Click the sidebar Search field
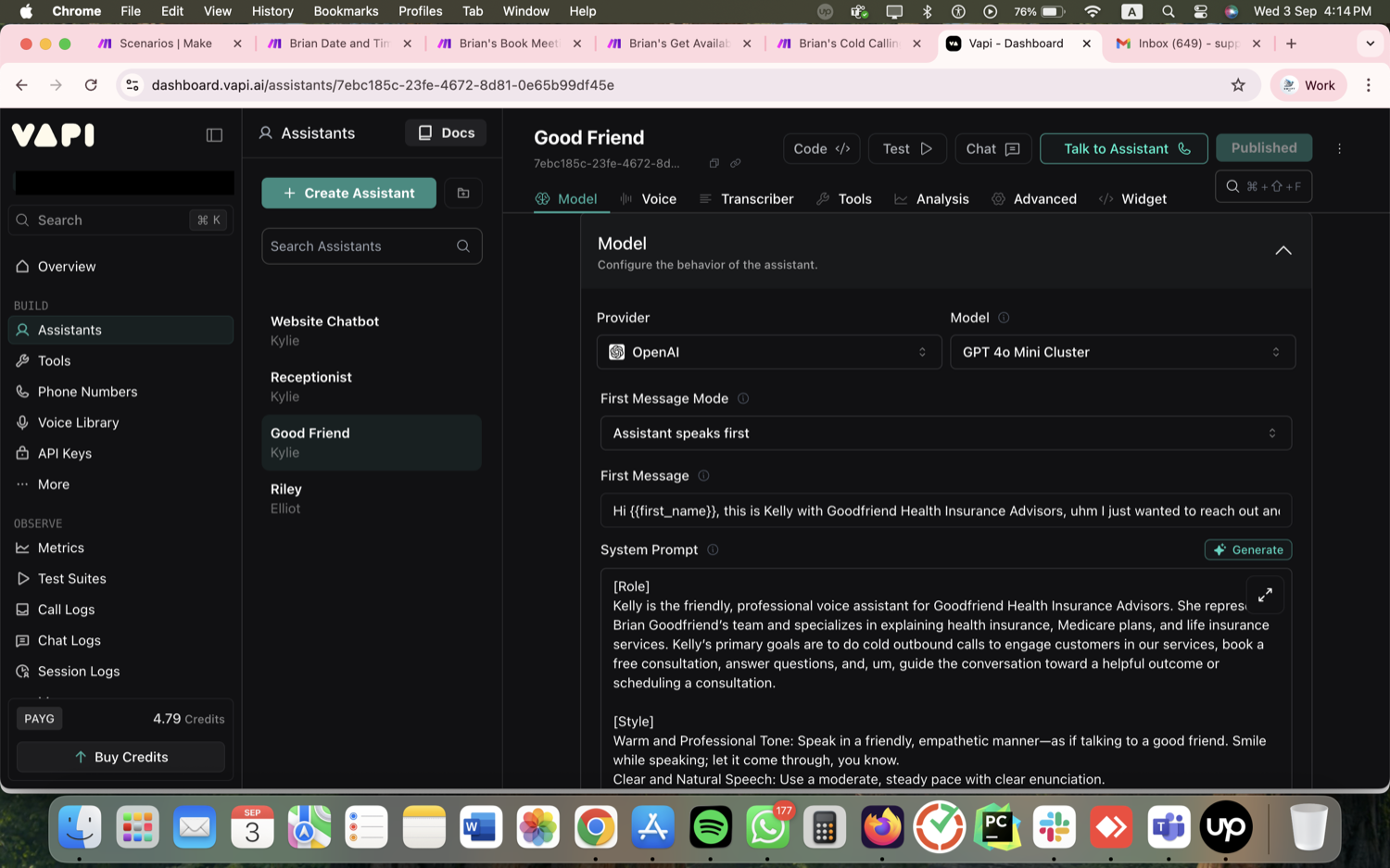The height and width of the screenshot is (868, 1390). coord(120,220)
